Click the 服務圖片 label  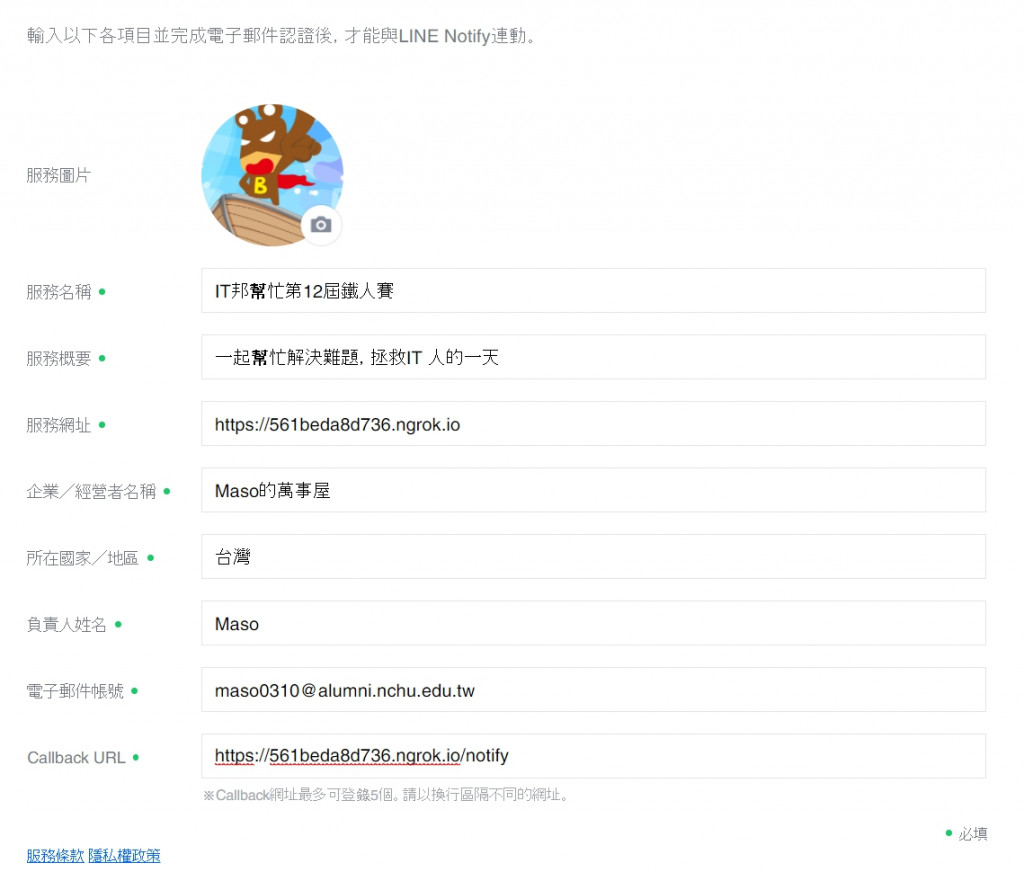click(x=59, y=176)
